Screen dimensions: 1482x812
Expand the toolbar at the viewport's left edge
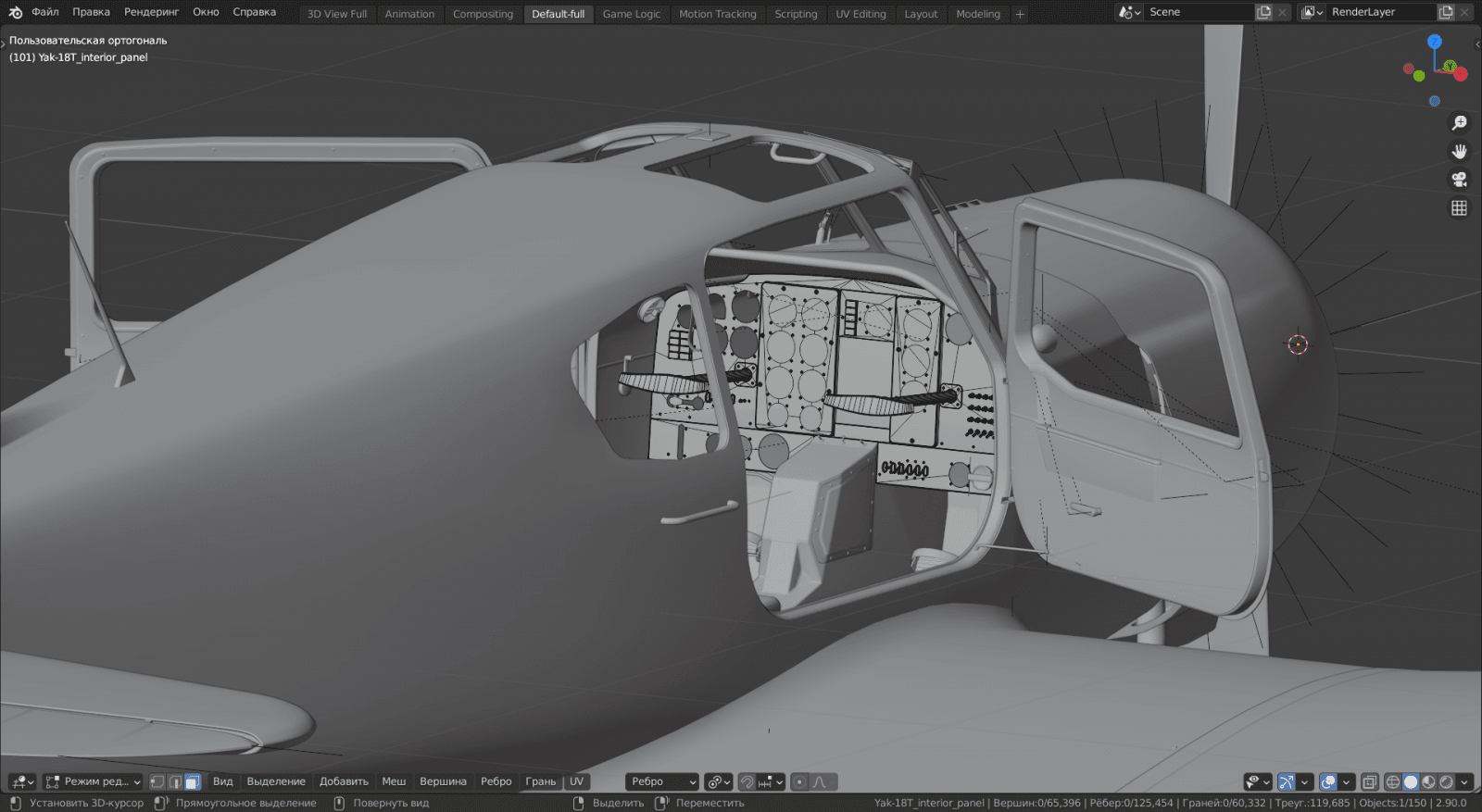click(x=4, y=44)
